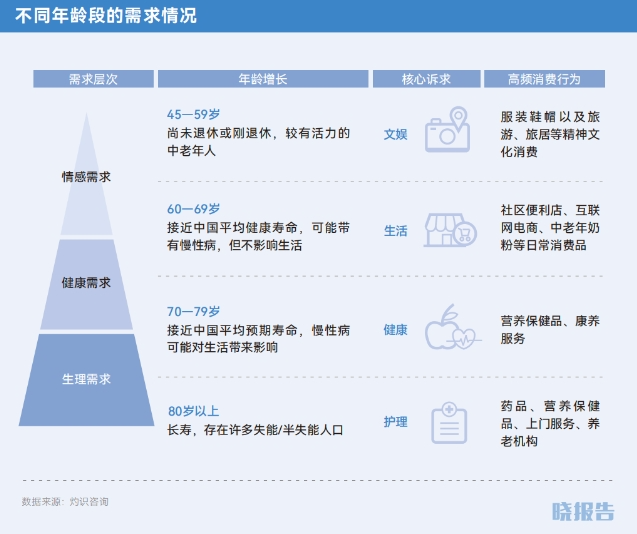Select the 需求层次 column header
This screenshot has width=637, height=534.
click(93, 79)
